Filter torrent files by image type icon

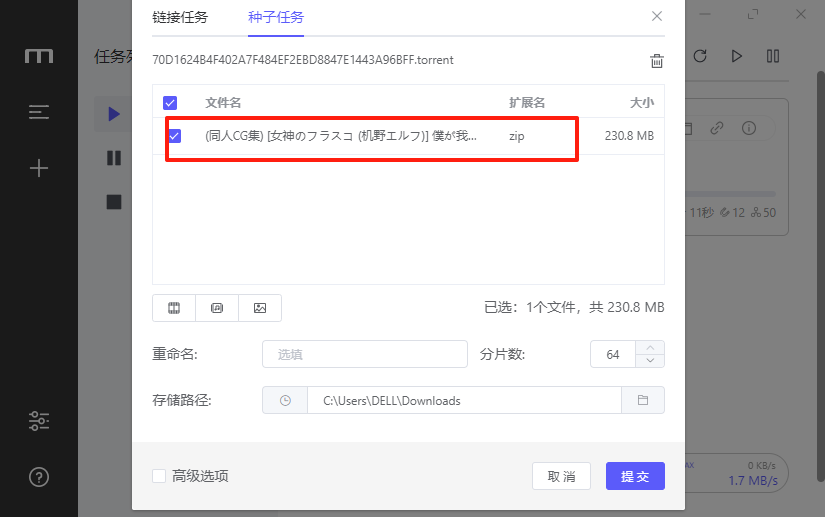pyautogui.click(x=260, y=308)
